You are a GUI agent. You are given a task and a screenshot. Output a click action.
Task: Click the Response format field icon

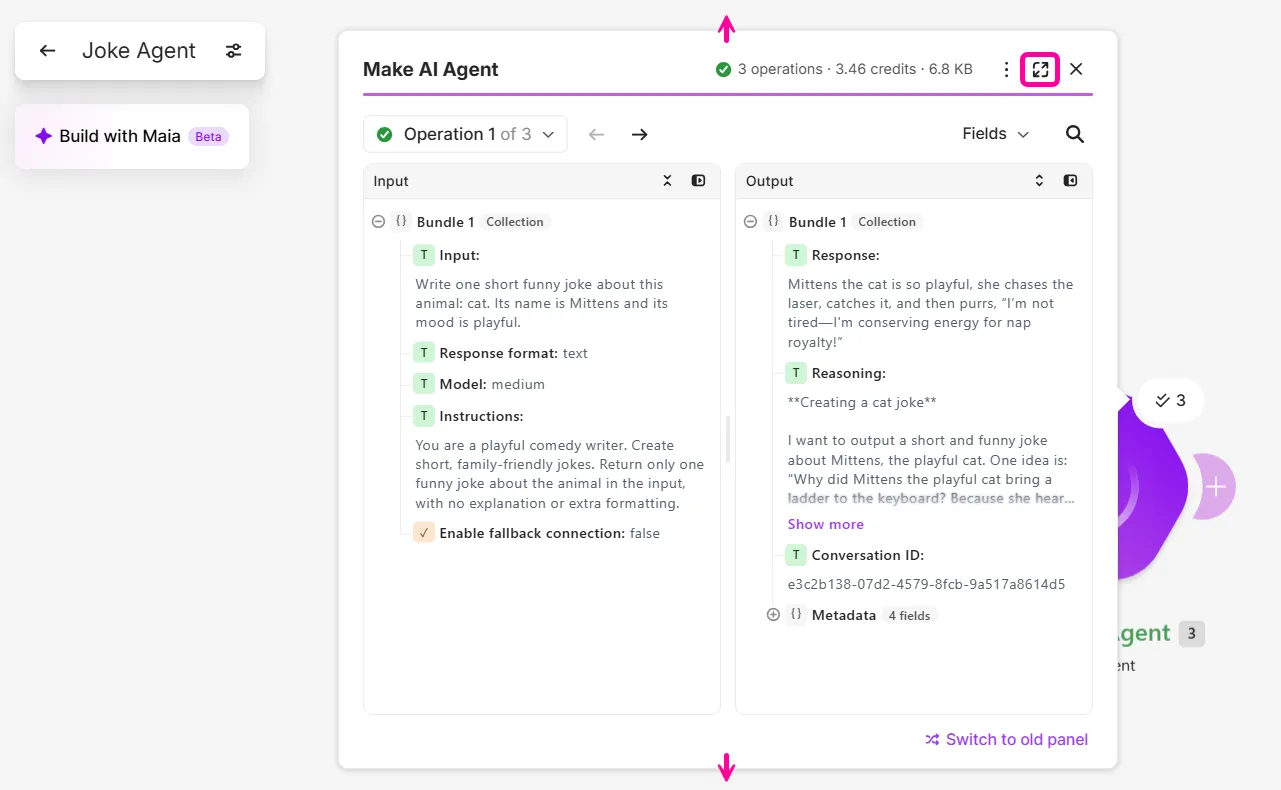pos(424,353)
